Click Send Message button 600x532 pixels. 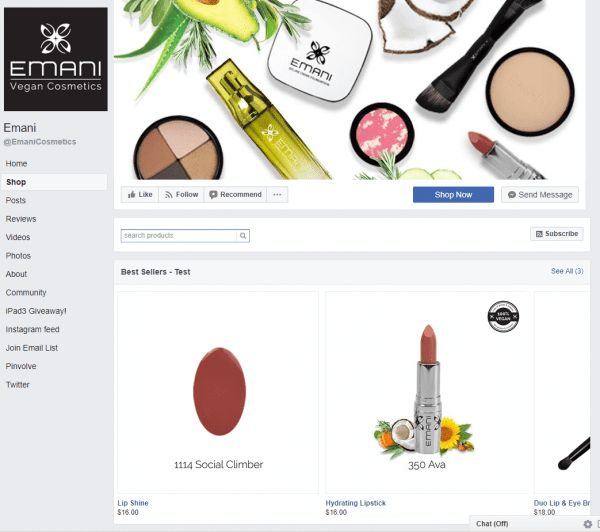click(x=540, y=195)
